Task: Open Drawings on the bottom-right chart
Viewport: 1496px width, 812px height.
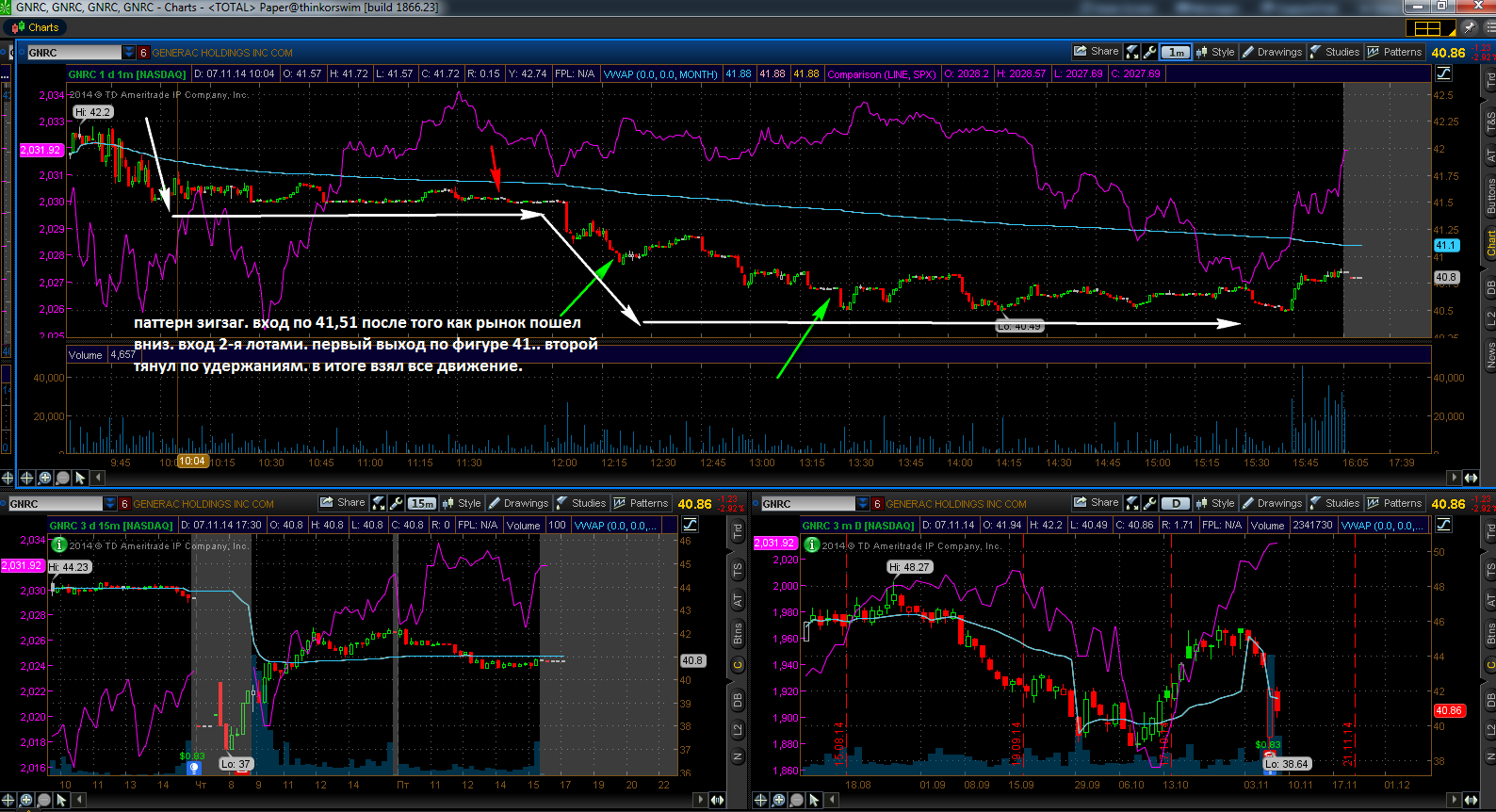Action: (x=1272, y=503)
